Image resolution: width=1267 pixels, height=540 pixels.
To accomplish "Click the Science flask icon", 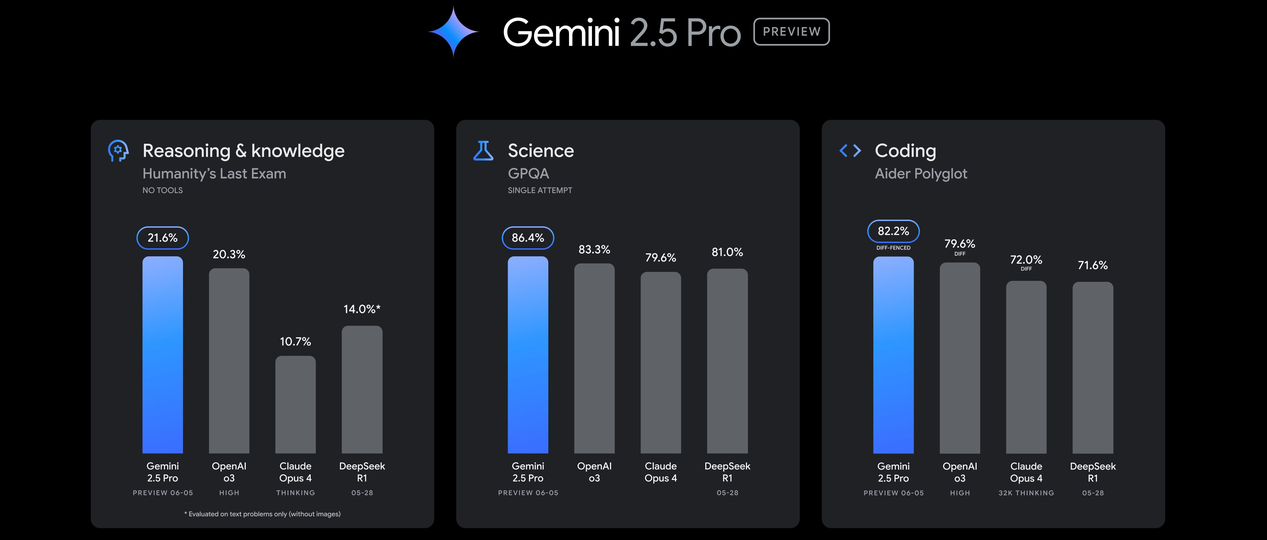I will pyautogui.click(x=483, y=151).
